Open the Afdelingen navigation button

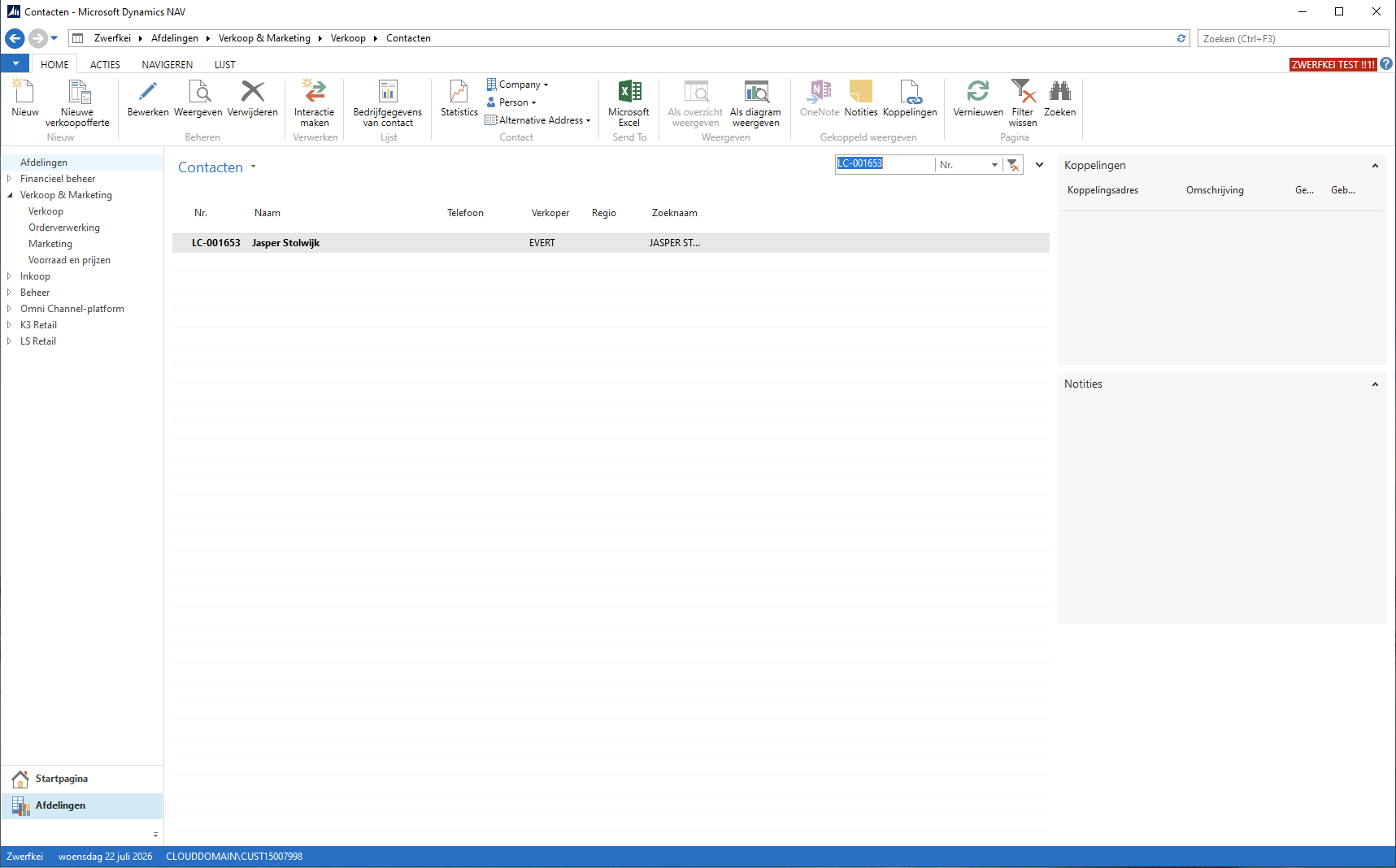(81, 805)
